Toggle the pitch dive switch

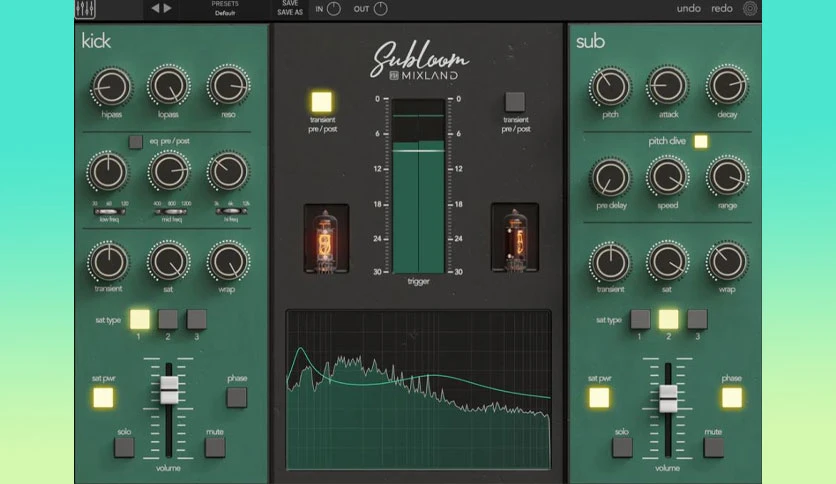[x=701, y=141]
